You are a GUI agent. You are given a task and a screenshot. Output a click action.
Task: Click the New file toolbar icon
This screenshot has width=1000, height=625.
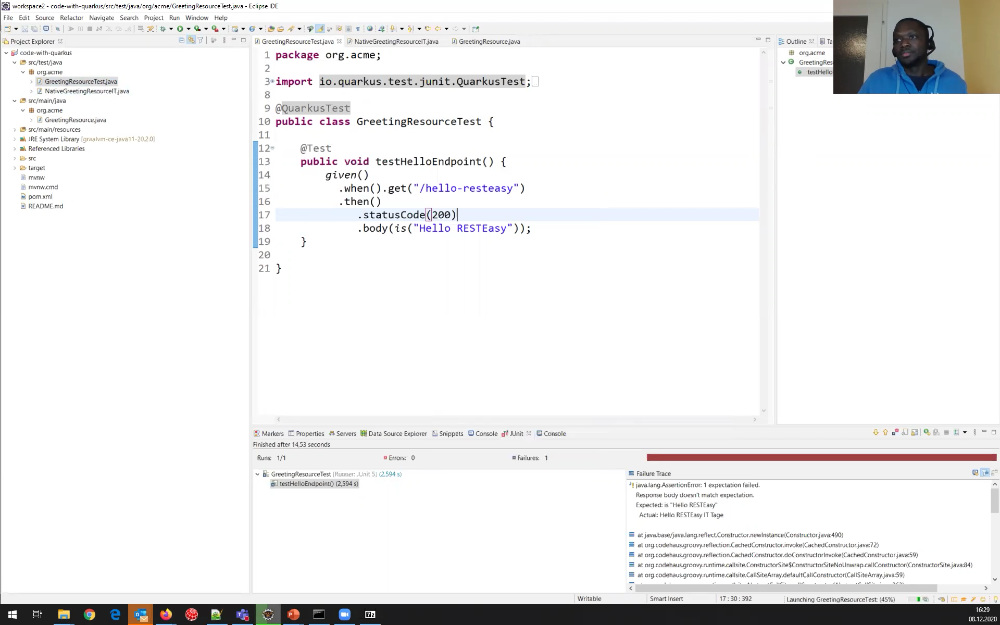(8, 29)
